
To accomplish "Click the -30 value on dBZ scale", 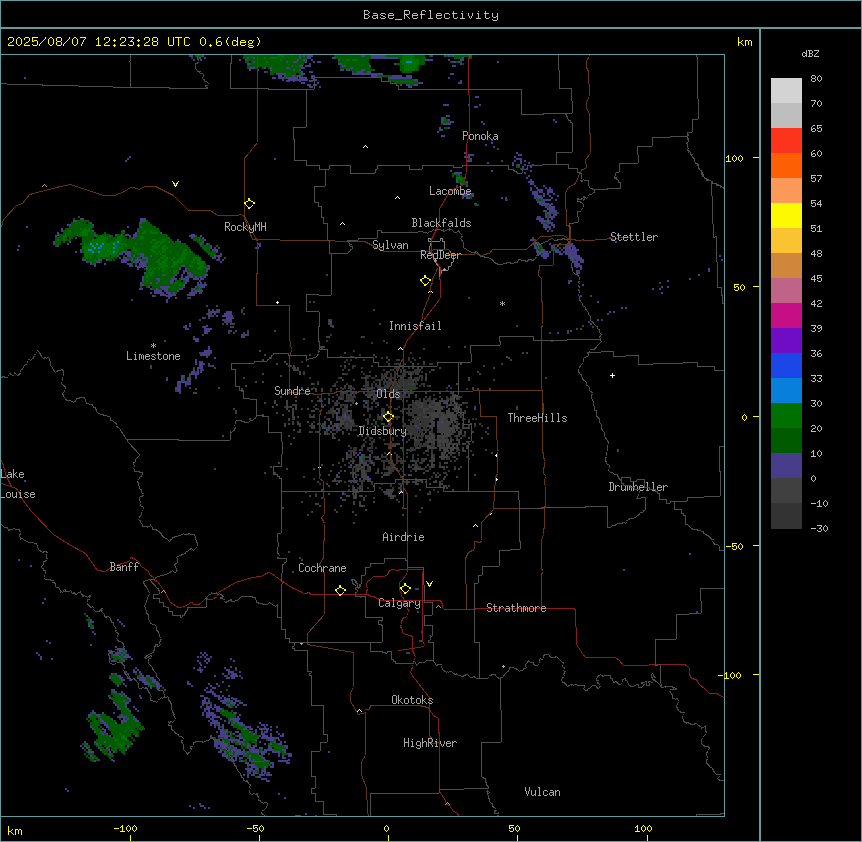I will coord(819,528).
